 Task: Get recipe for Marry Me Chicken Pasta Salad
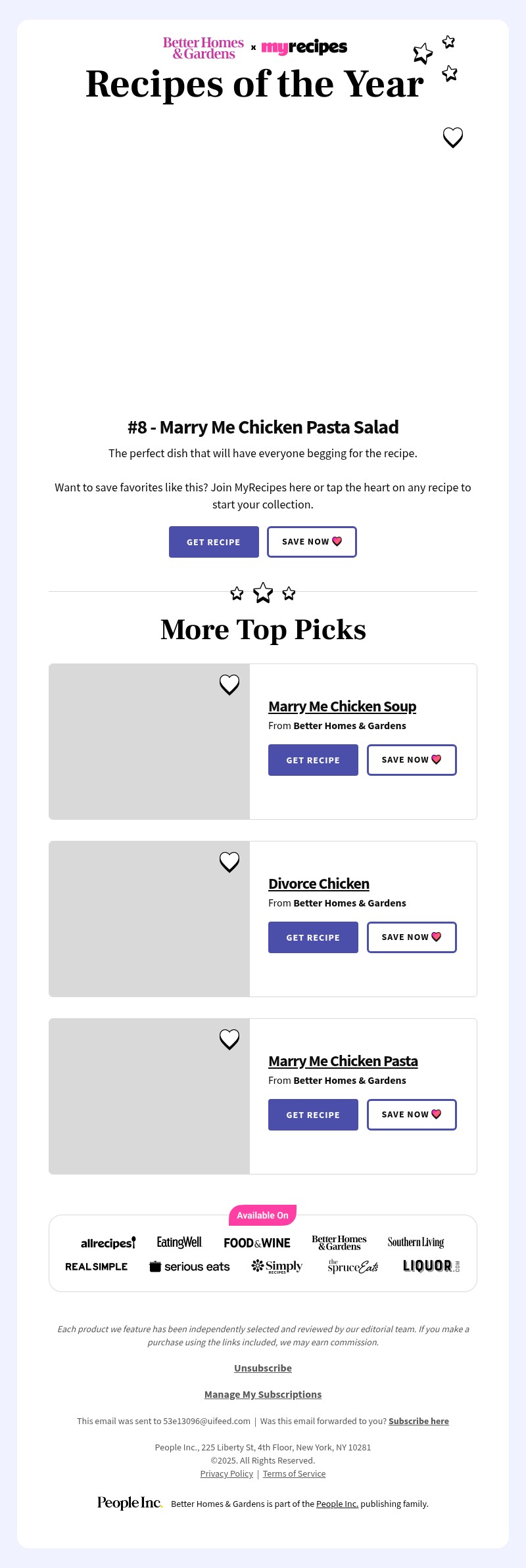point(214,542)
